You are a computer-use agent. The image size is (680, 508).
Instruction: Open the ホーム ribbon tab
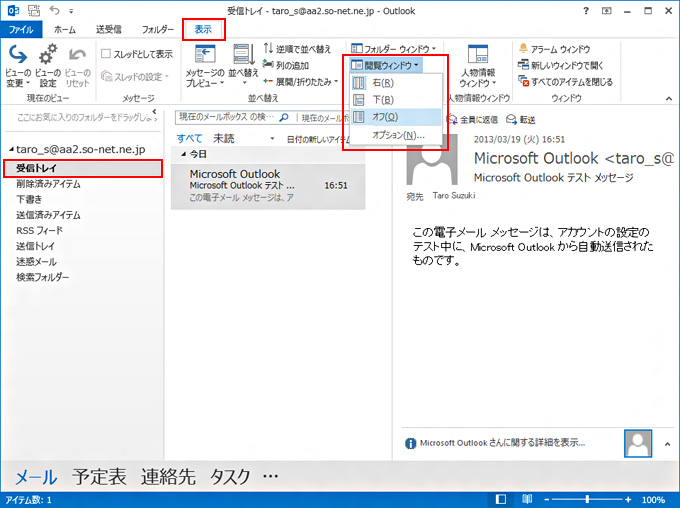click(x=64, y=30)
